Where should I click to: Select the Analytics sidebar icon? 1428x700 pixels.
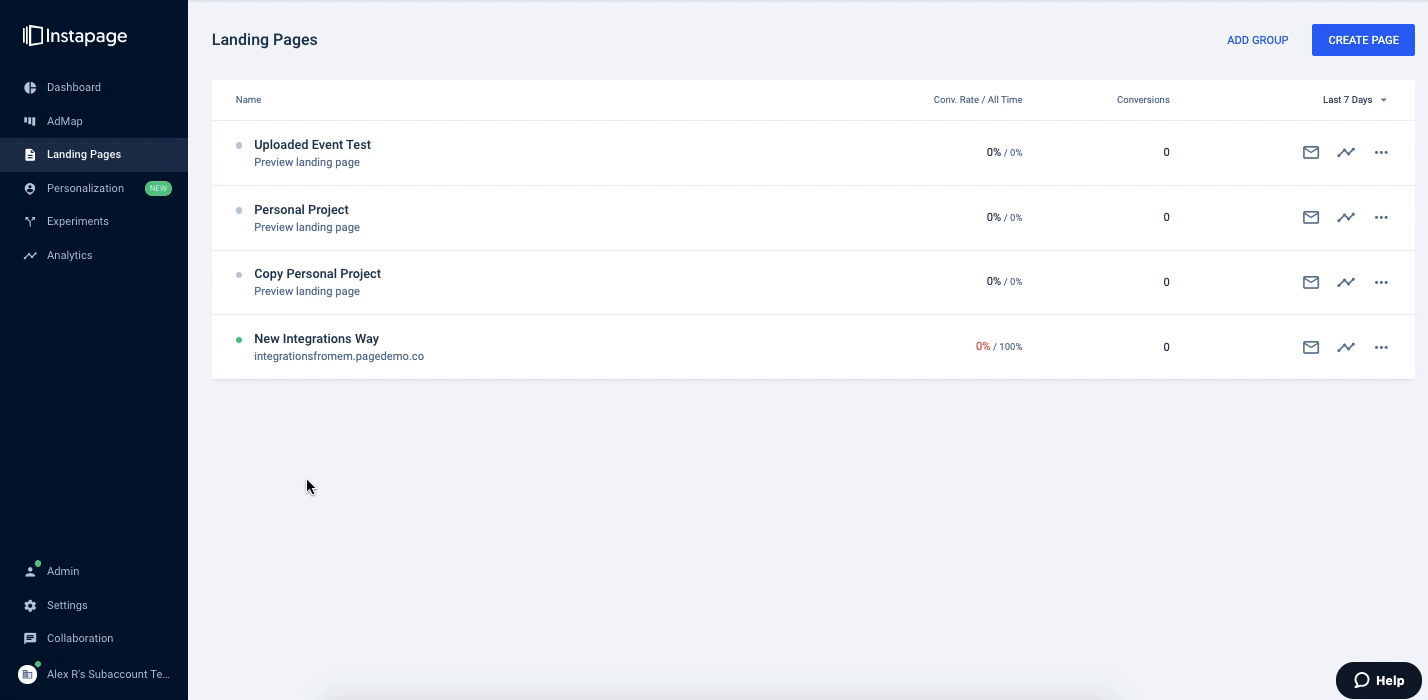pos(30,255)
